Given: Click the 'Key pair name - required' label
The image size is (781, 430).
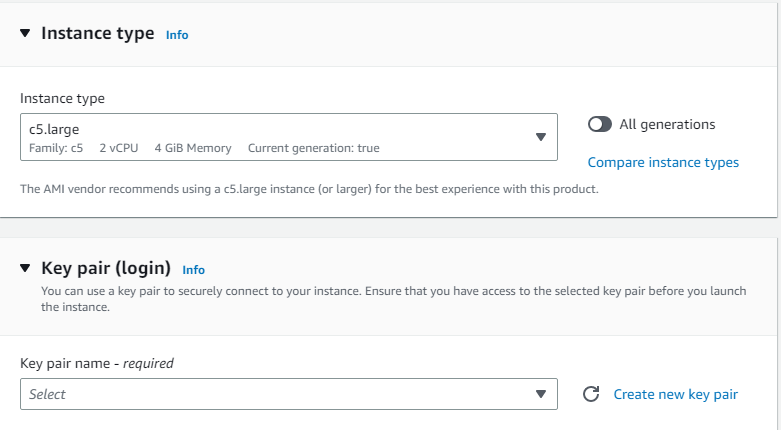Looking at the screenshot, I should pos(97,363).
